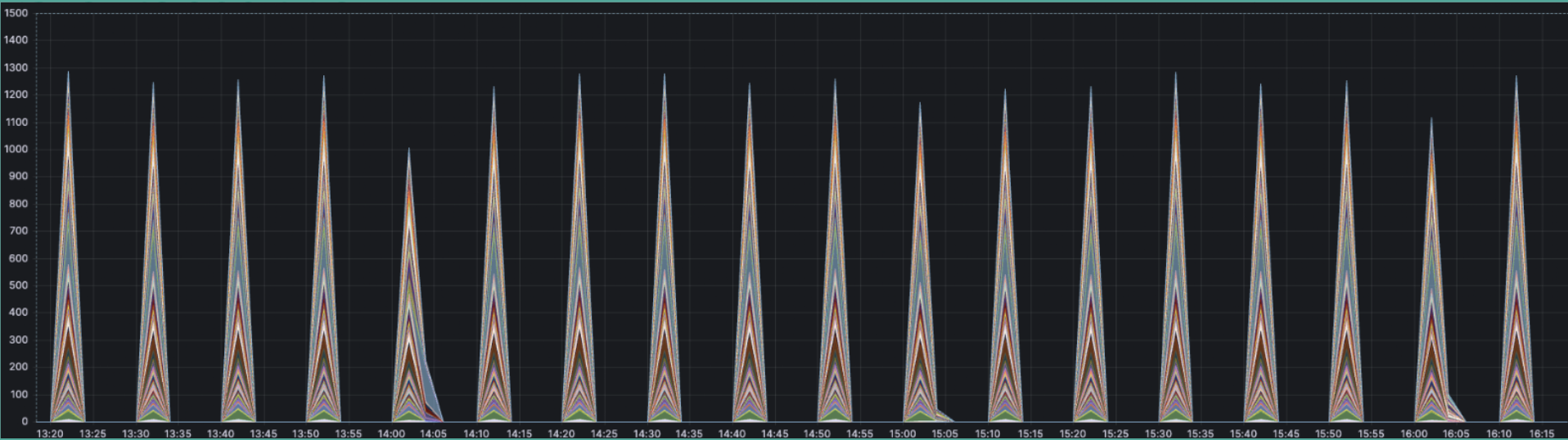Click the x-axis time label 15:35
Image resolution: width=1568 pixels, height=440 pixels.
[1201, 433]
